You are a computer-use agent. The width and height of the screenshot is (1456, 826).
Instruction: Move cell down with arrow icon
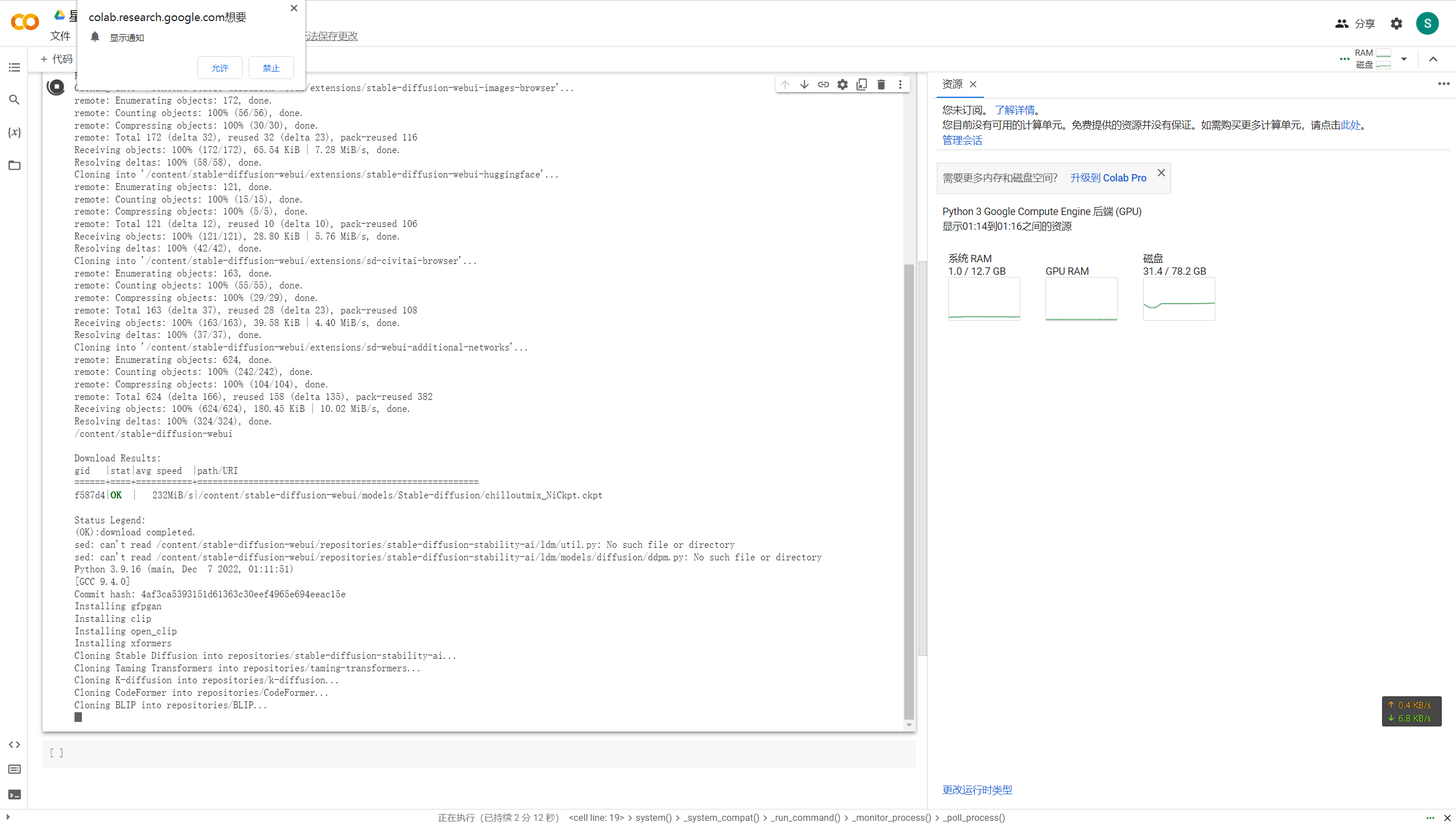pyautogui.click(x=804, y=85)
